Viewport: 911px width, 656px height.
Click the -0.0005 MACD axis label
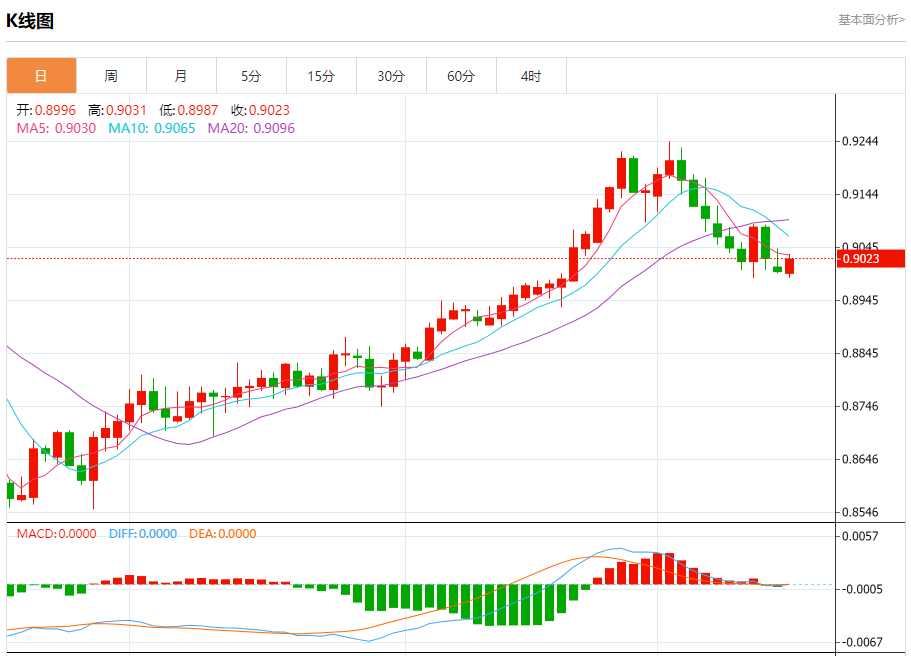(x=862, y=589)
